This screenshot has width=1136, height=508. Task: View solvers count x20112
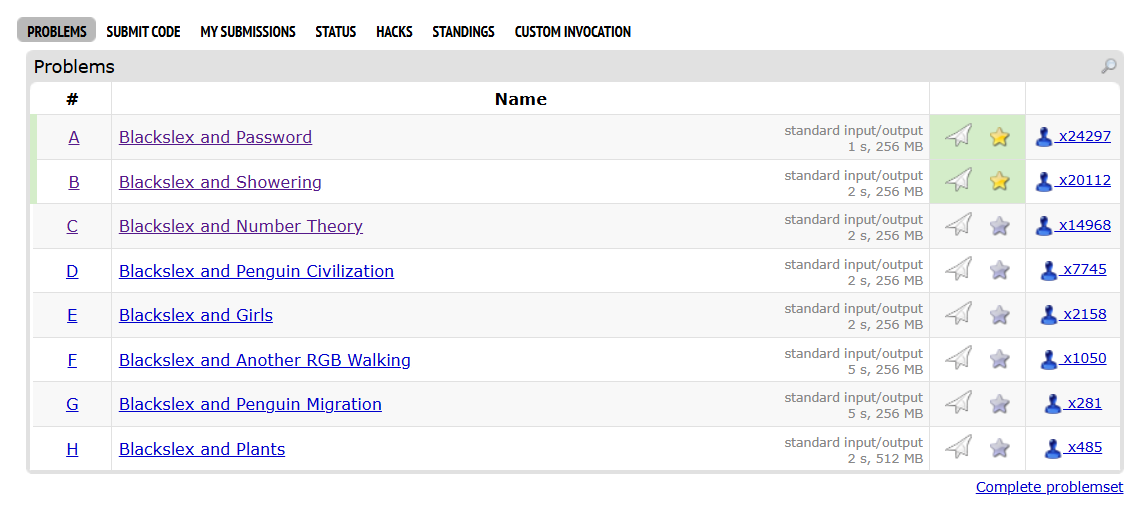(1083, 180)
